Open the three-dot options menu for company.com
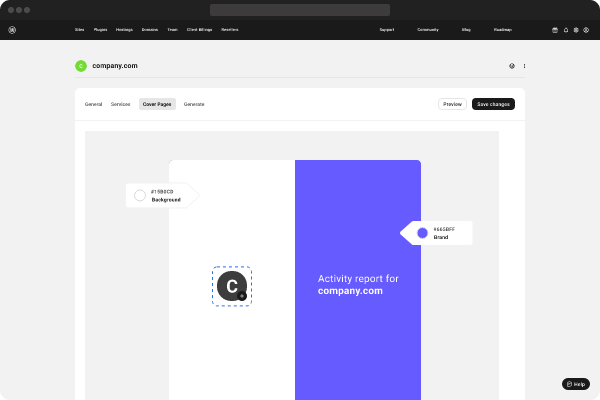Image resolution: width=600 pixels, height=400 pixels. (524, 66)
